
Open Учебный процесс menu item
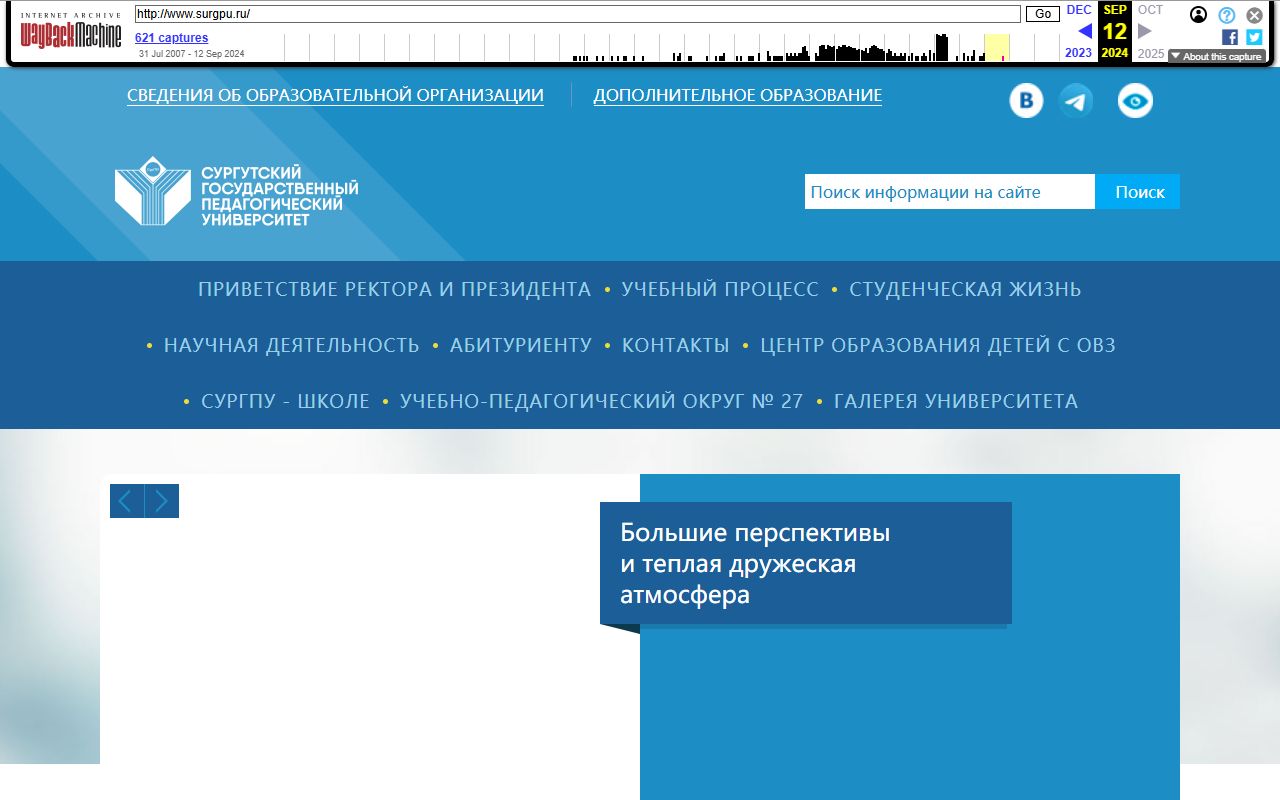[720, 289]
